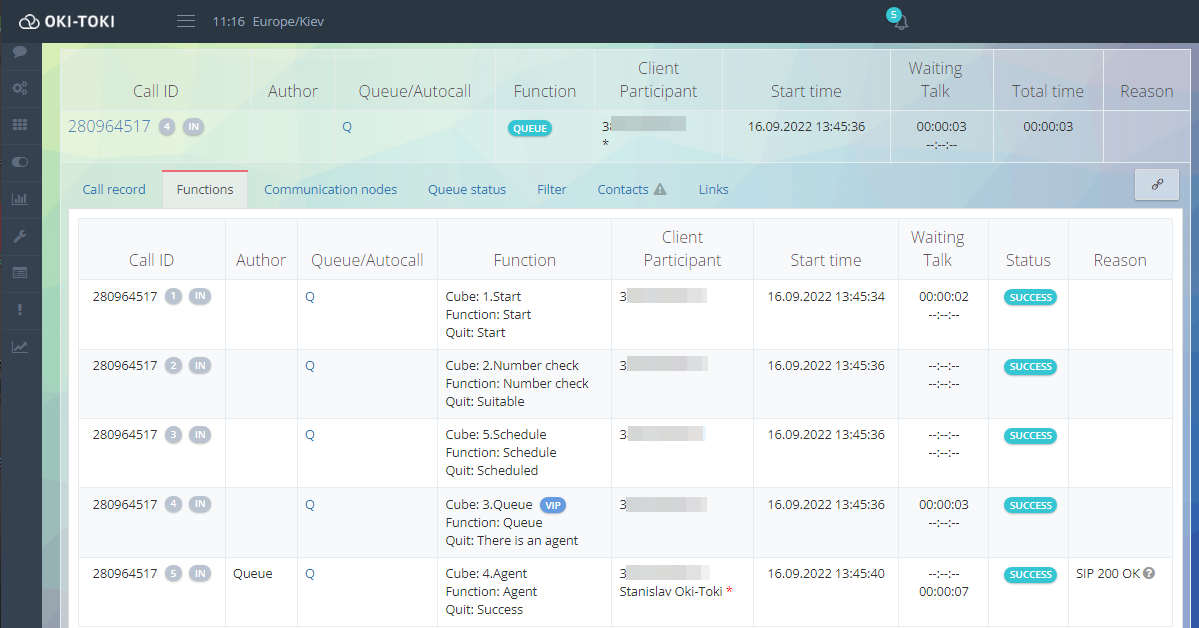Click Call ID 280964517 in top summary row
This screenshot has height=628, width=1199.
pos(107,127)
